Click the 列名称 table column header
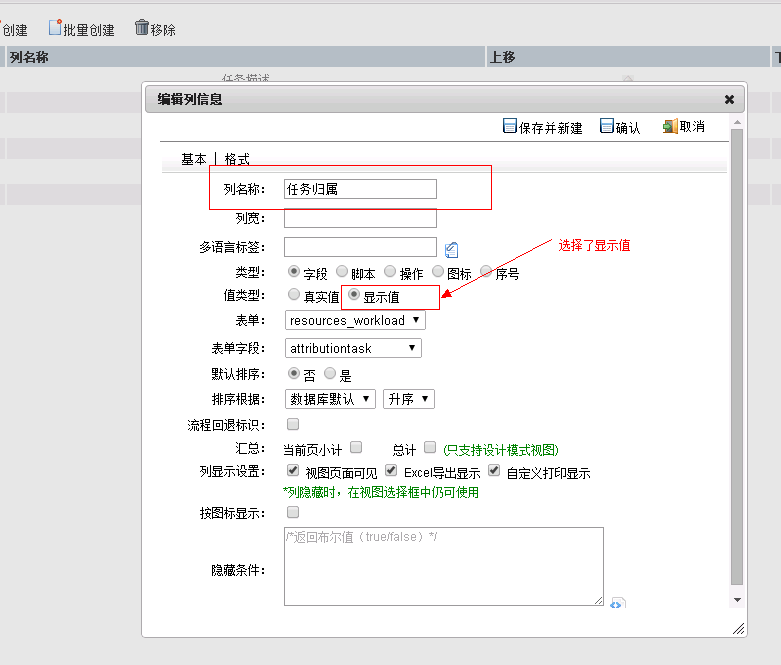The height and width of the screenshot is (665, 781). pos(245,57)
